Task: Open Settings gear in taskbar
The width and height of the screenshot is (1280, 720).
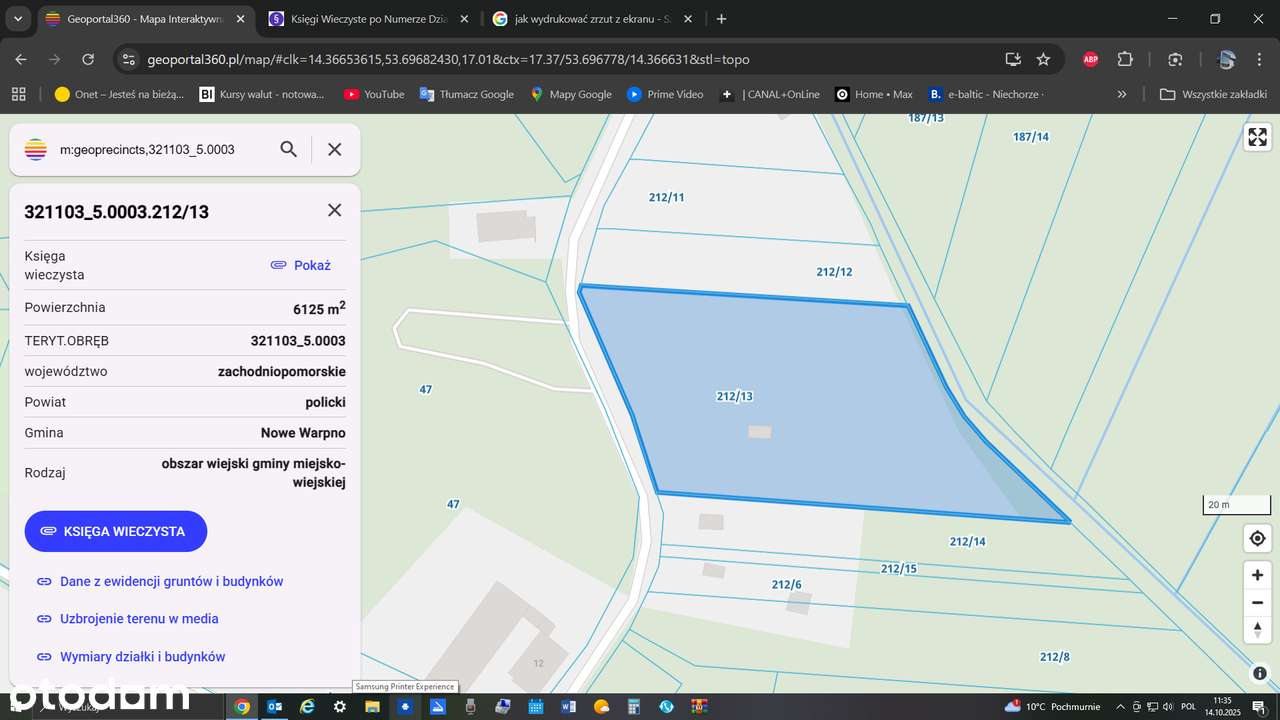Action: 340,706
